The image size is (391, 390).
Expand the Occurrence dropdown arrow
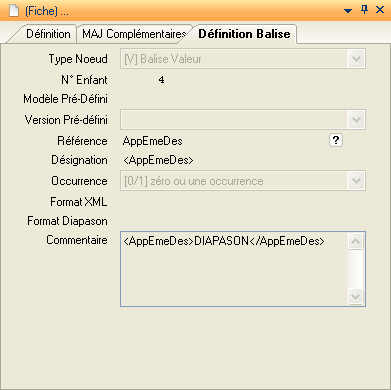[x=356, y=181]
